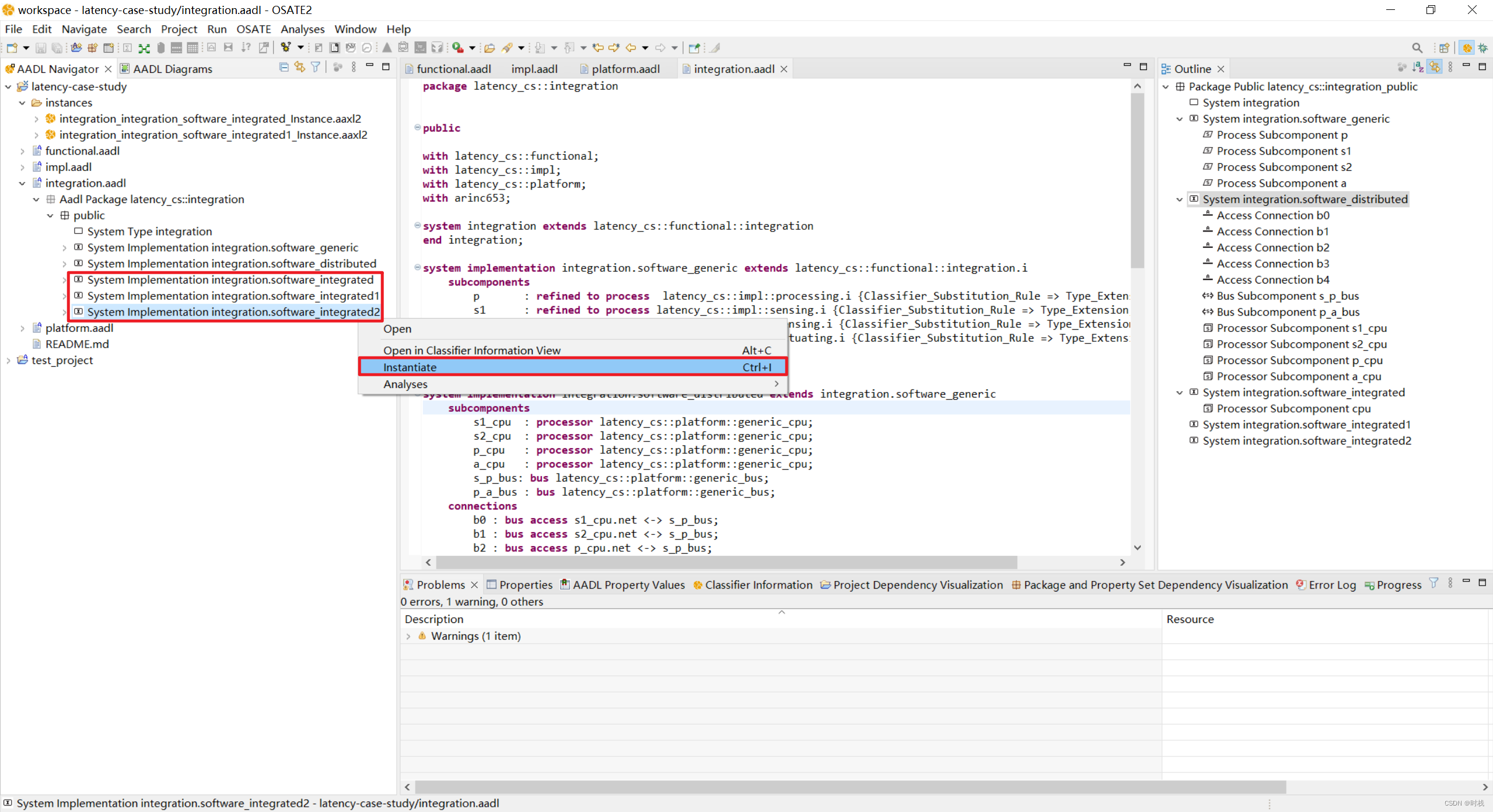Viewport: 1493px width, 812px height.
Task: Toggle alphabetical sort in the Outline view
Action: (x=1418, y=68)
